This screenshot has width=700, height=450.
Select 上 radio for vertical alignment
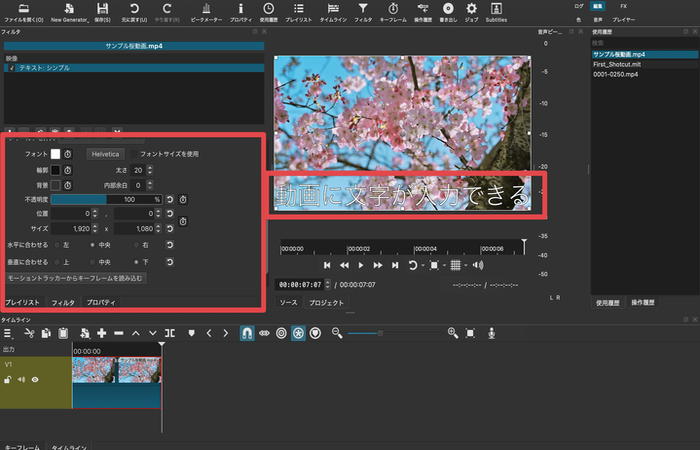point(58,261)
